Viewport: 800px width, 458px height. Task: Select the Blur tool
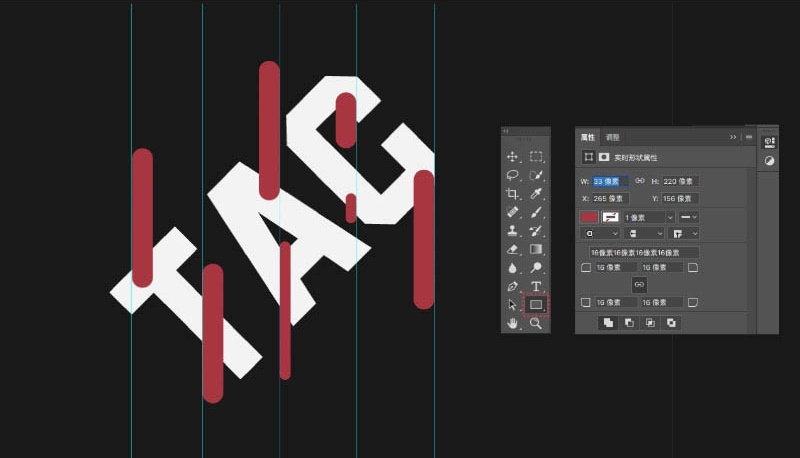[x=512, y=268]
